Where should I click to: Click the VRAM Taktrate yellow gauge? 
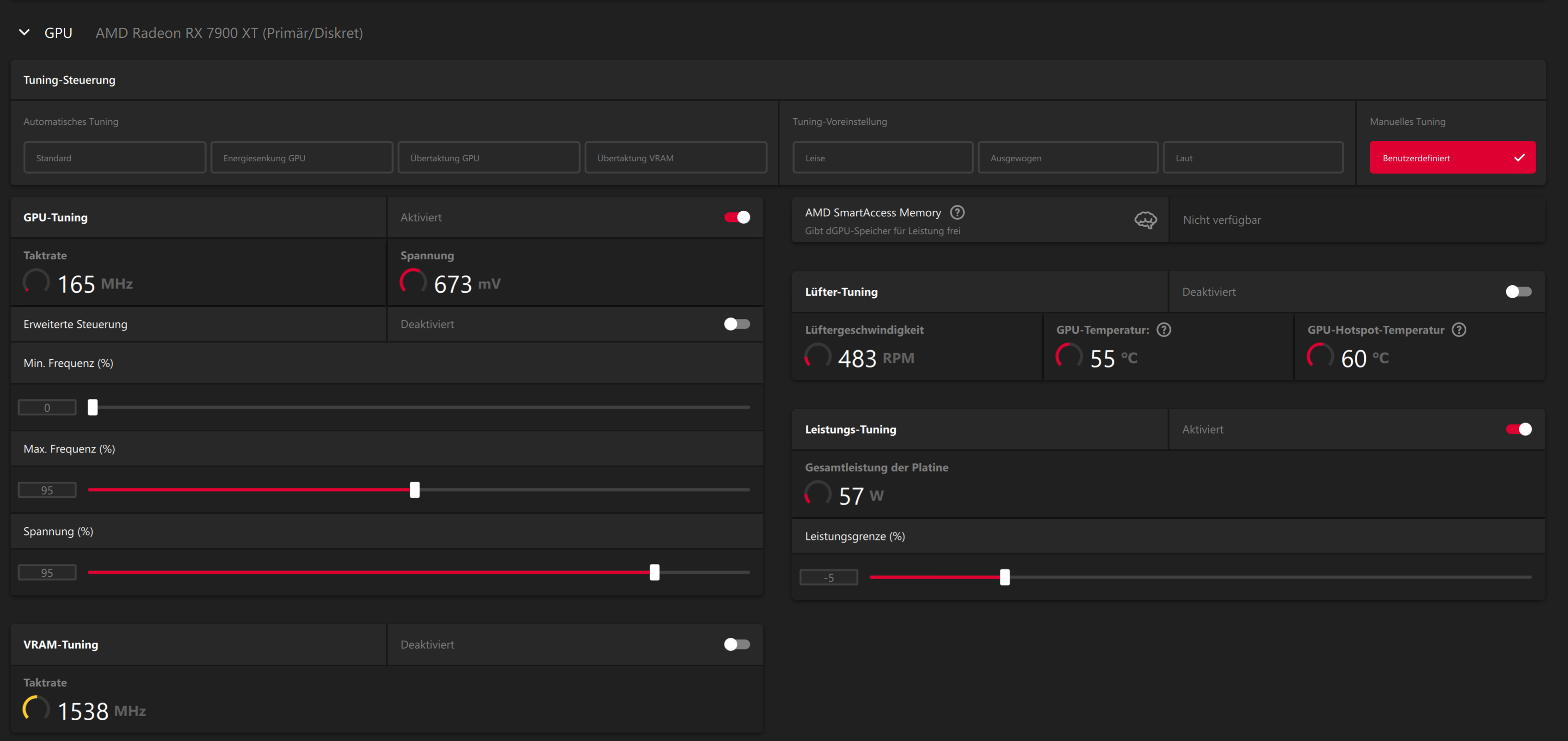pos(36,709)
